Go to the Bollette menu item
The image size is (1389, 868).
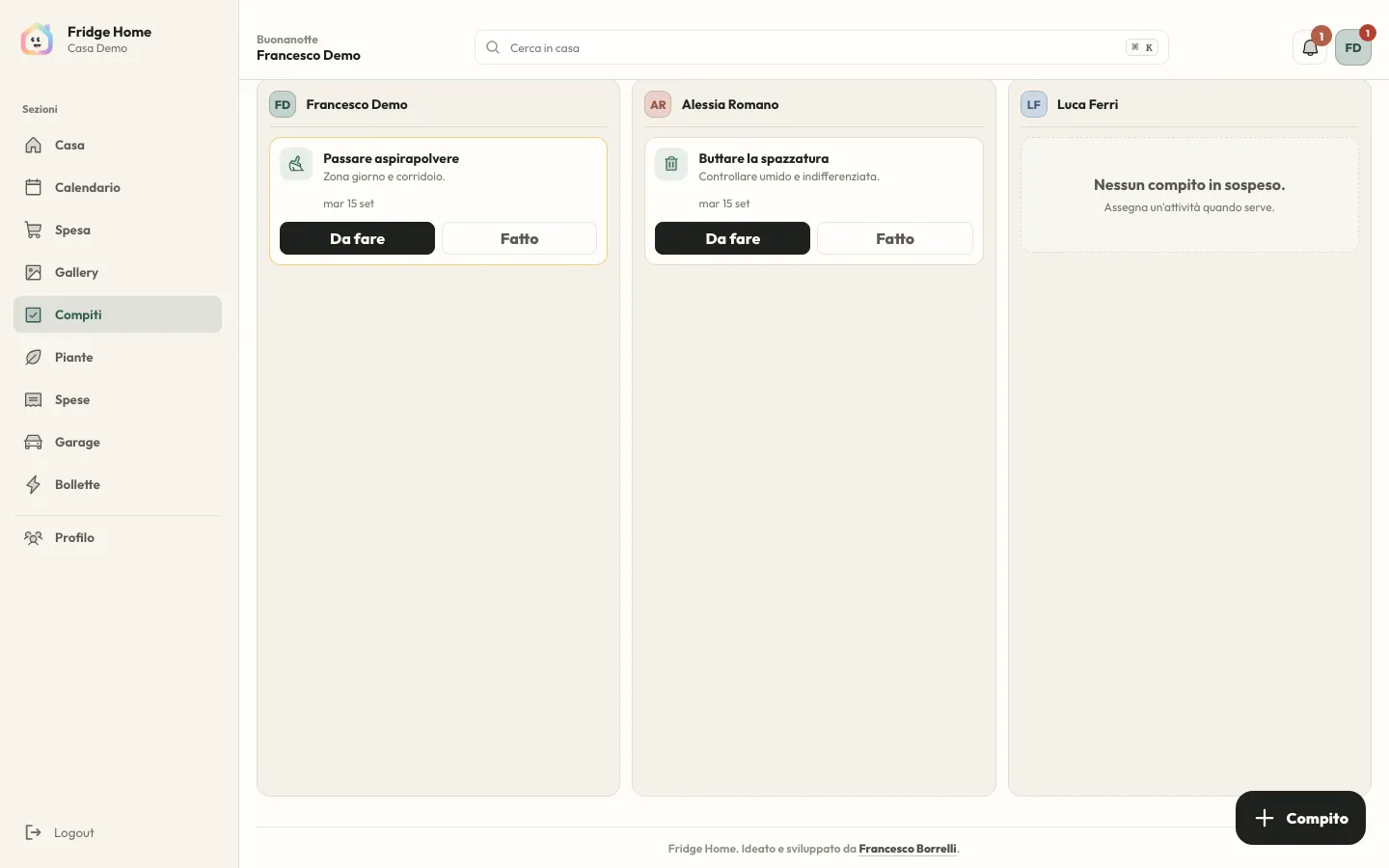118,484
